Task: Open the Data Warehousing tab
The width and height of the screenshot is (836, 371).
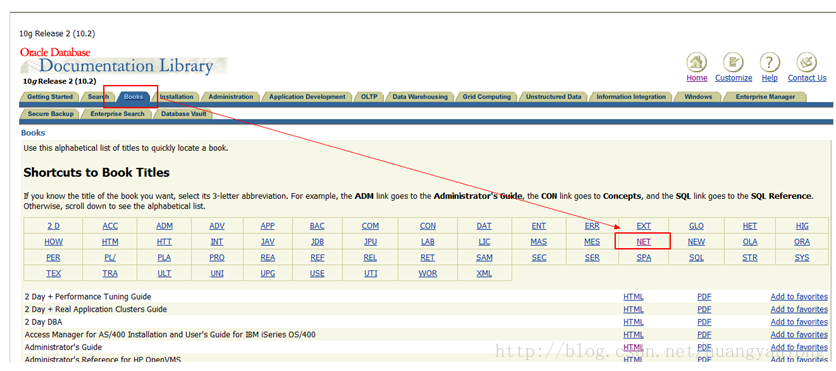Action: pyautogui.click(x=420, y=97)
